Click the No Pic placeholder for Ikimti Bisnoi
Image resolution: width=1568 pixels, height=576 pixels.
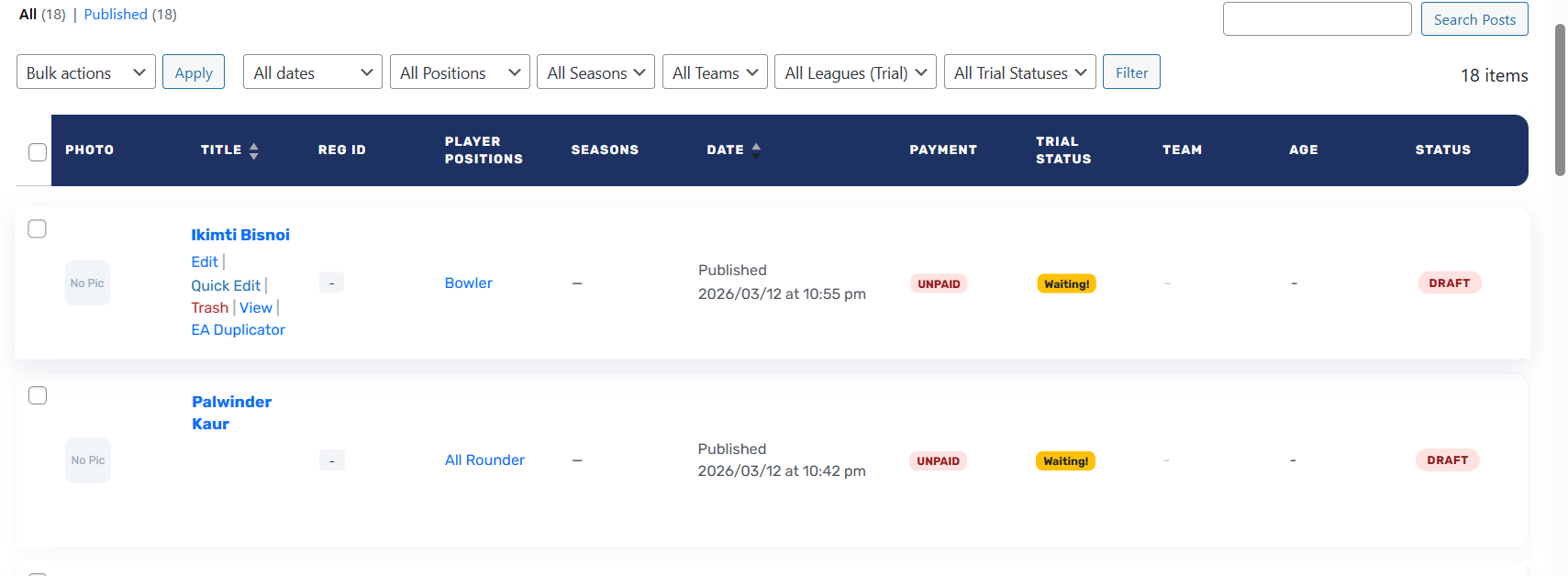(x=87, y=283)
